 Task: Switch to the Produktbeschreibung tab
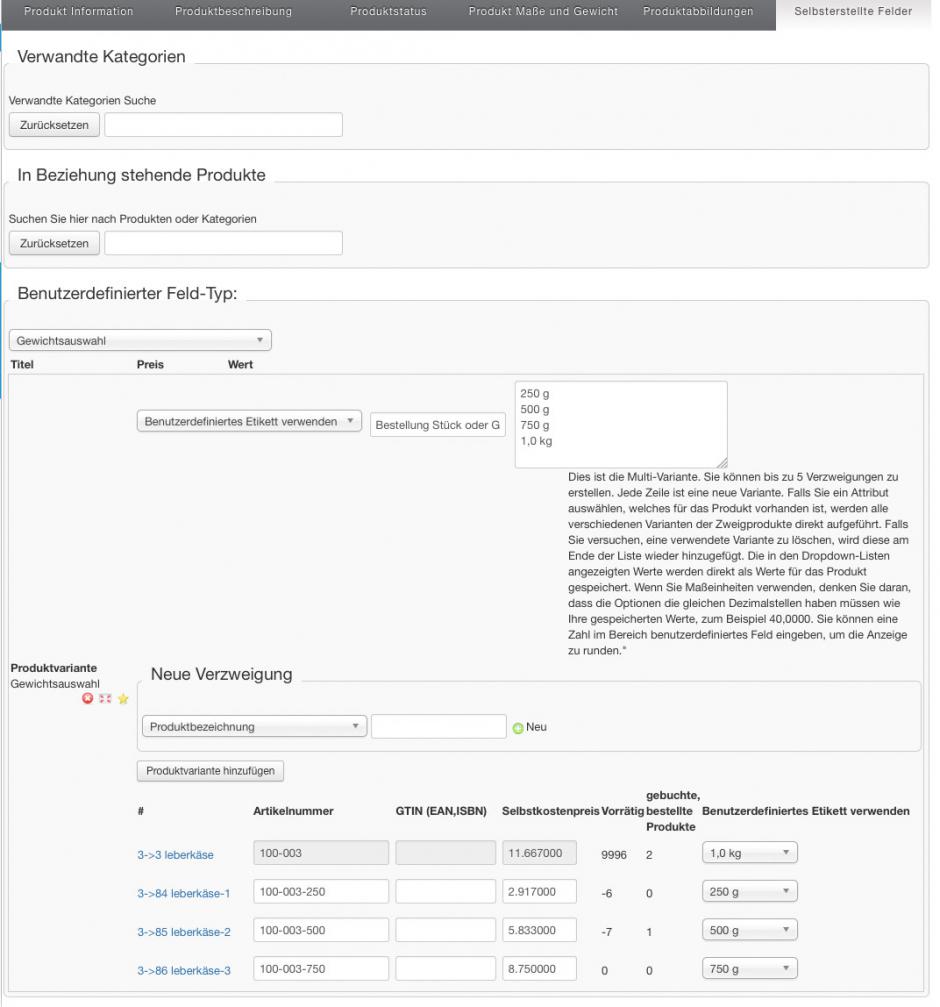[233, 12]
